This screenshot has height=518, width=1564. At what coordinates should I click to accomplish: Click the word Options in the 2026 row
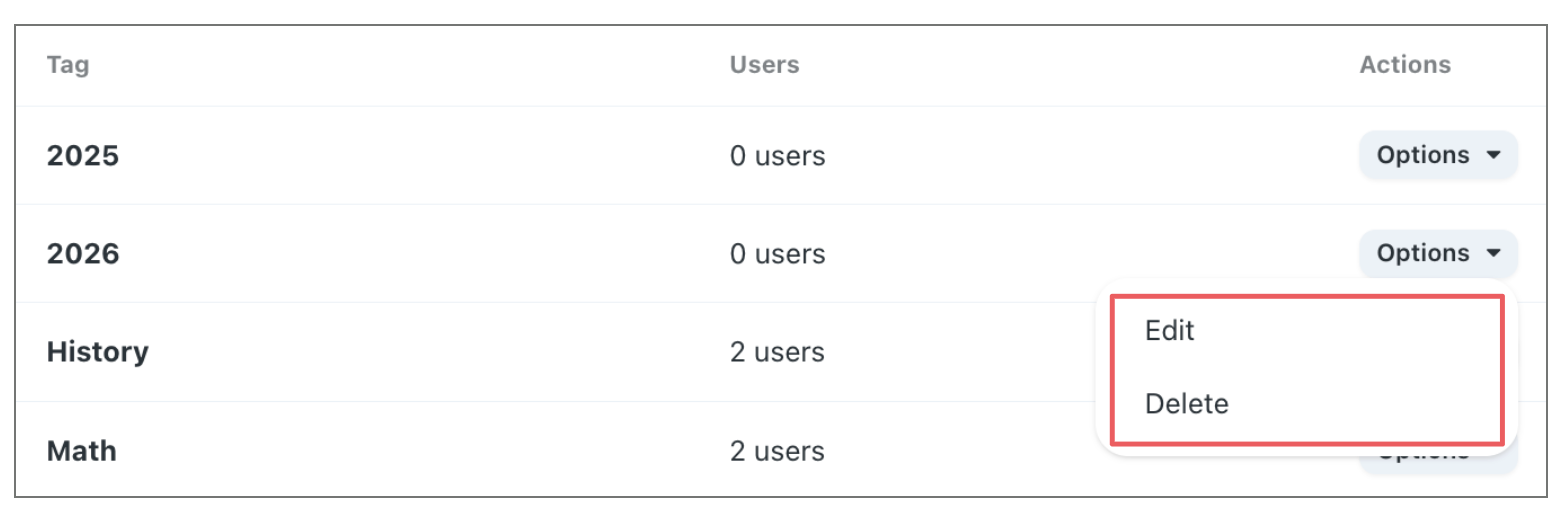point(1422,253)
